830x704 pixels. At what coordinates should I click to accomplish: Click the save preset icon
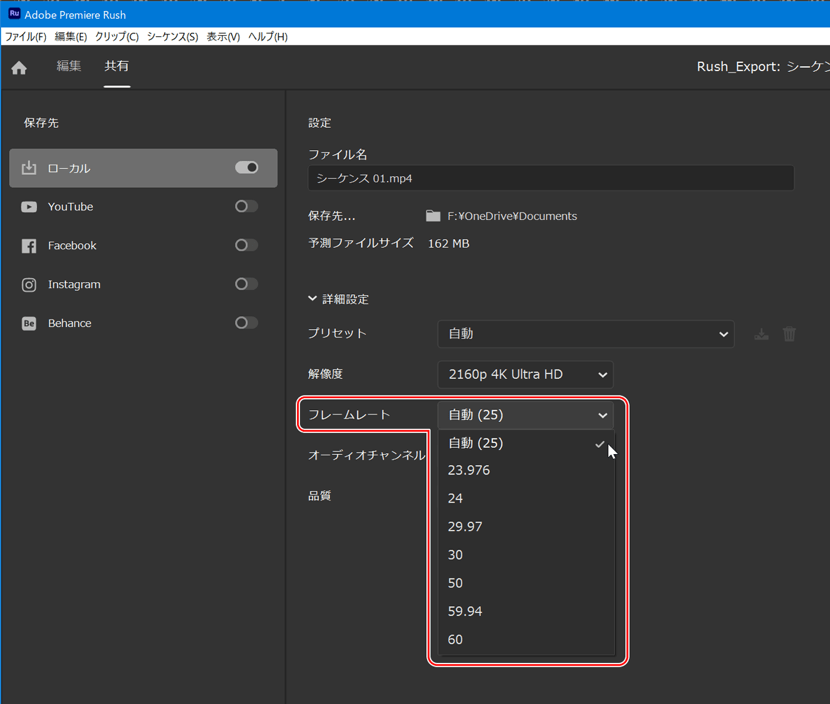tap(761, 334)
